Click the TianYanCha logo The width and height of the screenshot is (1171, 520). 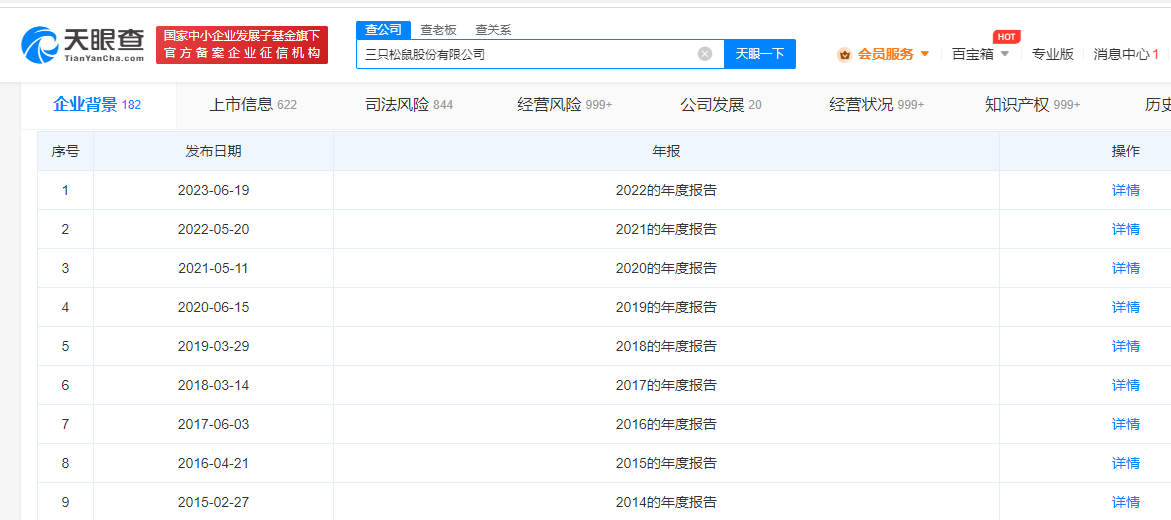tap(82, 45)
